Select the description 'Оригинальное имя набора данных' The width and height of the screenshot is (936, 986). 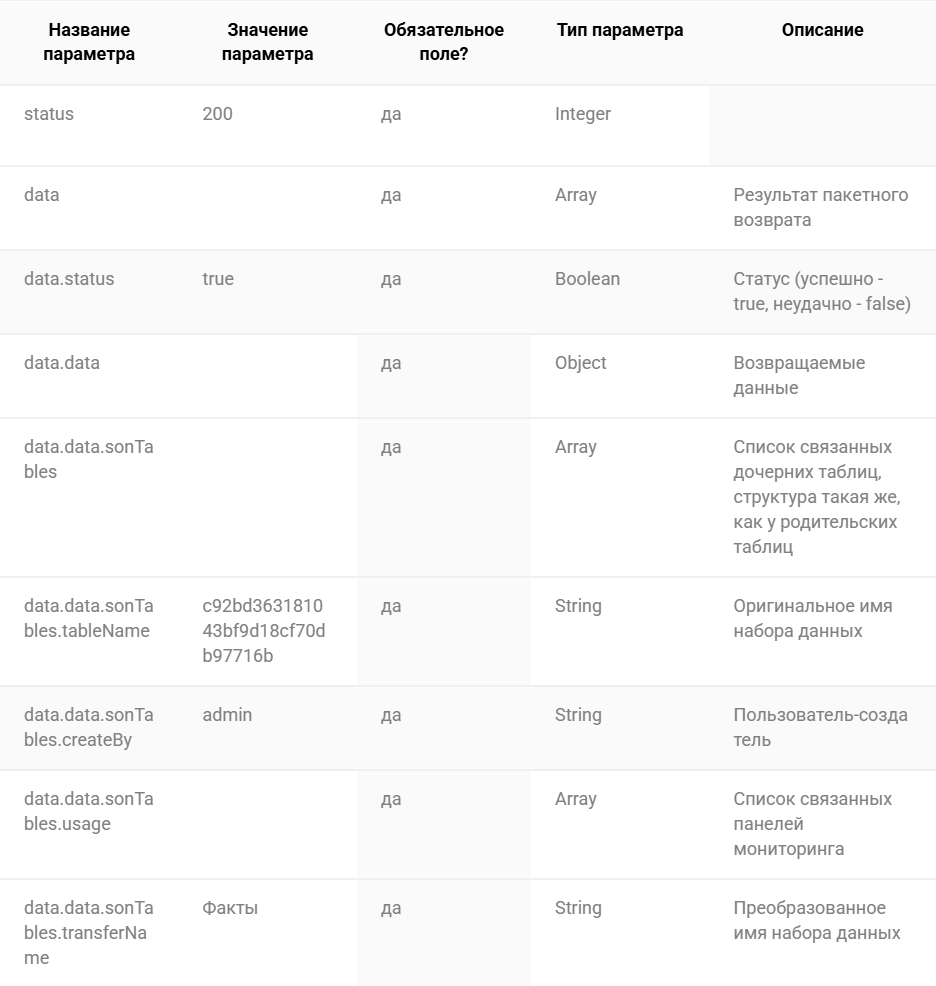click(813, 618)
